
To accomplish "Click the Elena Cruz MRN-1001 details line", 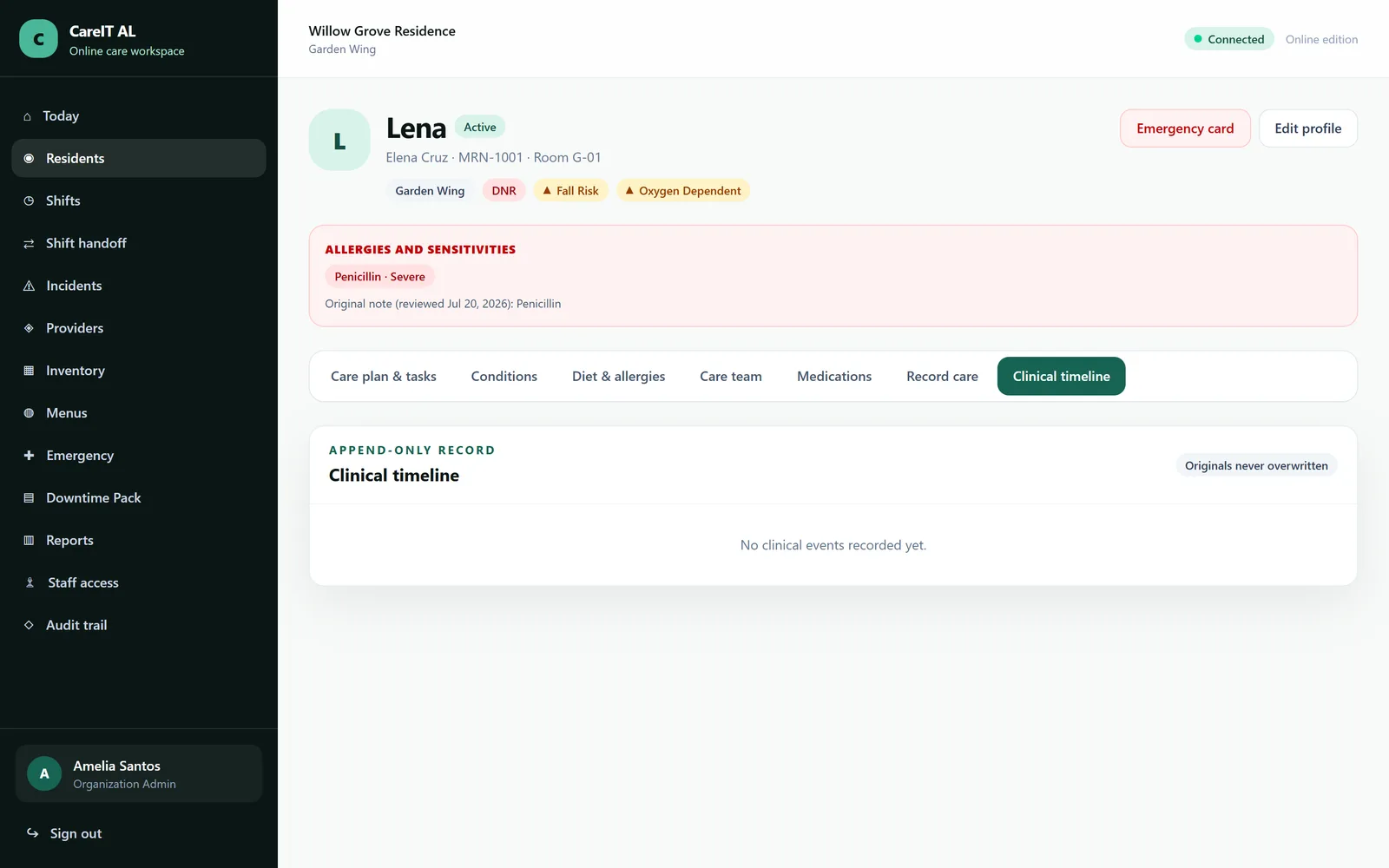I will pyautogui.click(x=493, y=157).
